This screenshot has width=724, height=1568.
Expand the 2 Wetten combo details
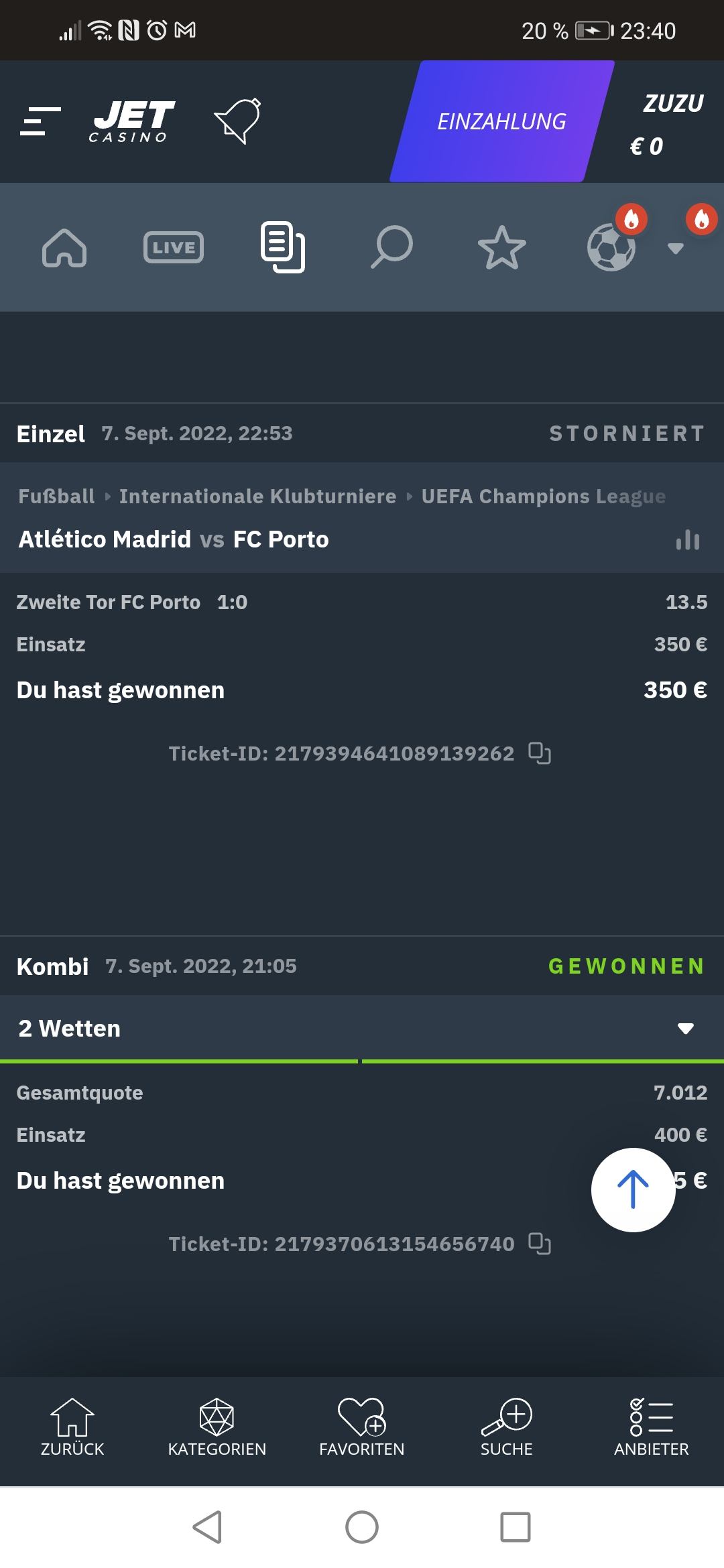[x=685, y=1029]
